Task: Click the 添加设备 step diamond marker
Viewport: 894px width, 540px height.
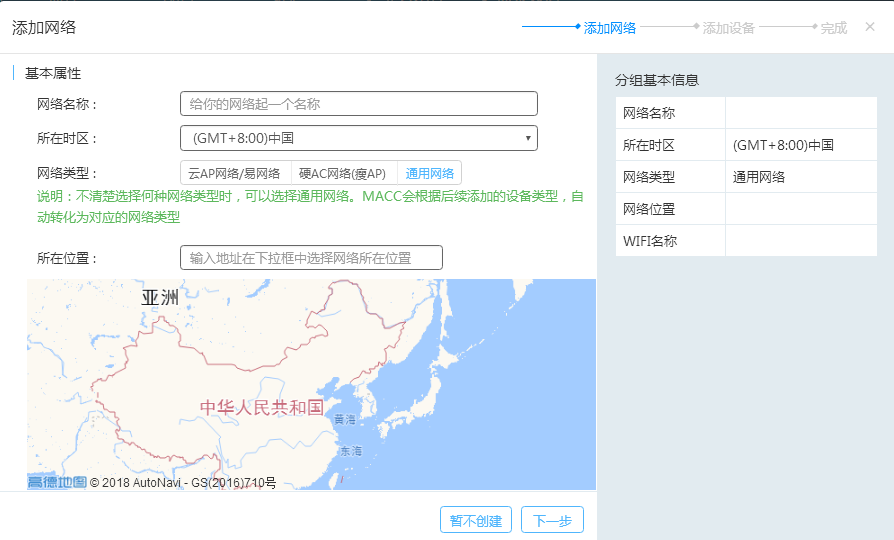Action: pyautogui.click(x=696, y=27)
